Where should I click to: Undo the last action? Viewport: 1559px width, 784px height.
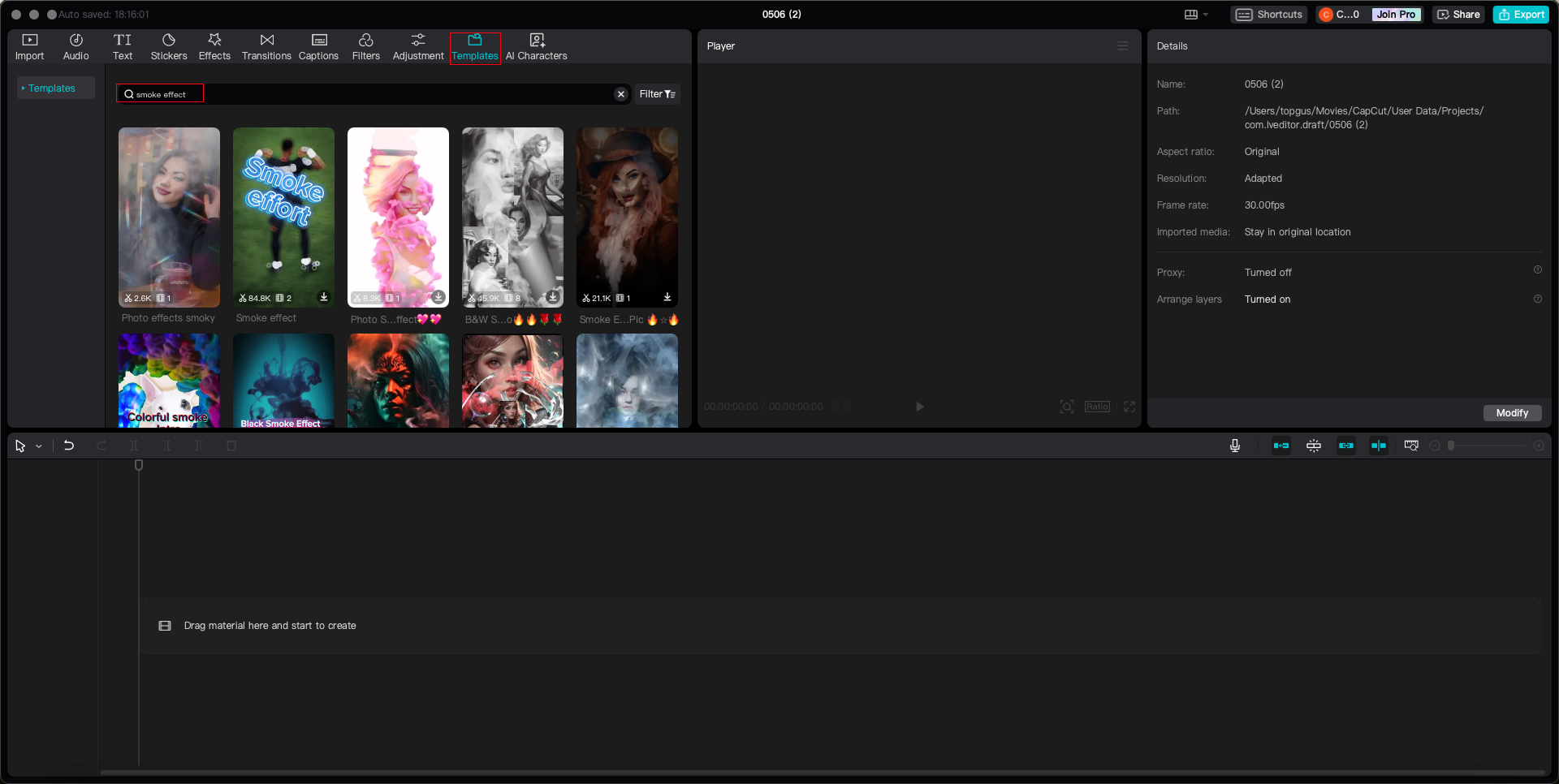69,446
